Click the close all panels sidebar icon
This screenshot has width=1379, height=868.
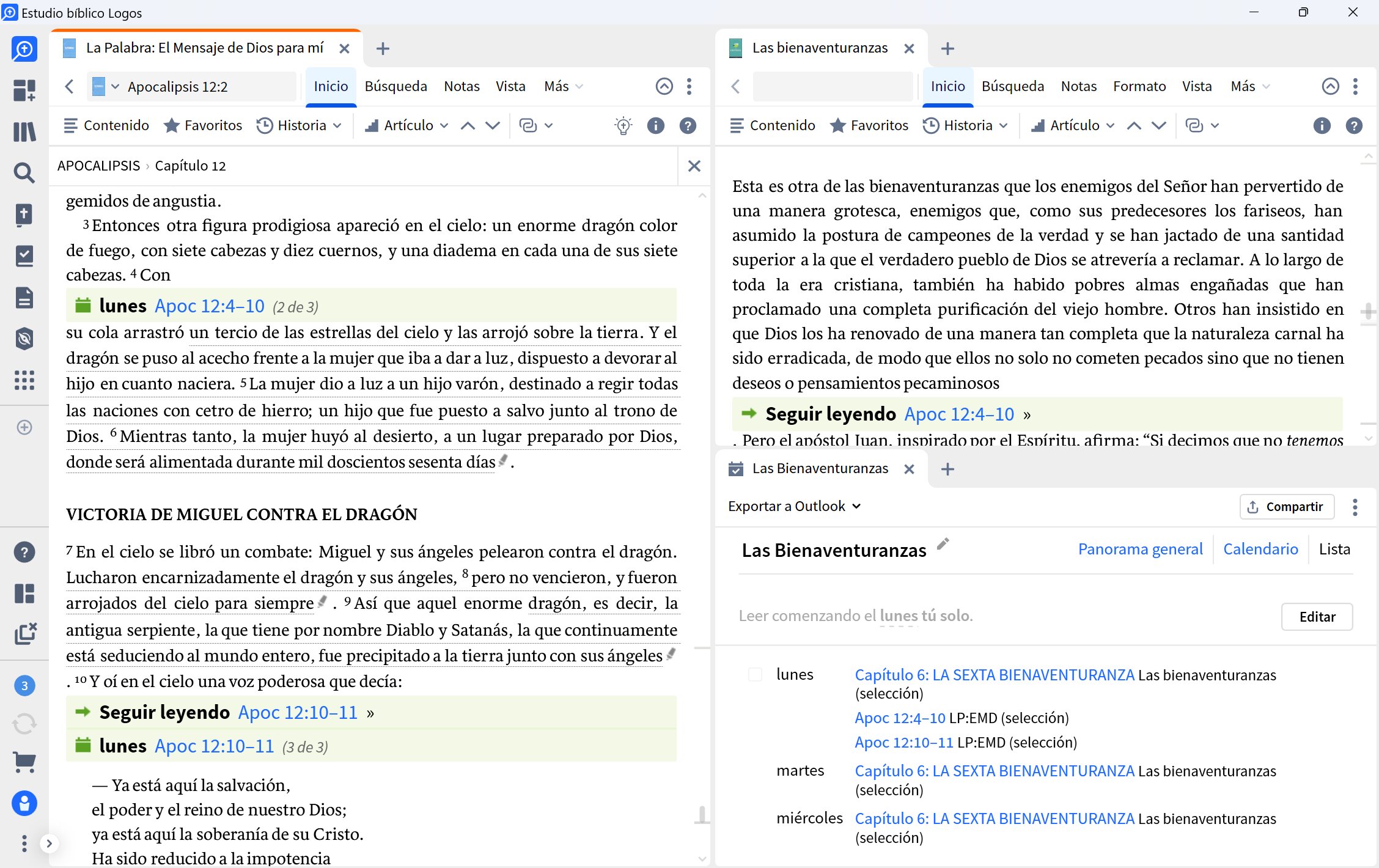26,633
